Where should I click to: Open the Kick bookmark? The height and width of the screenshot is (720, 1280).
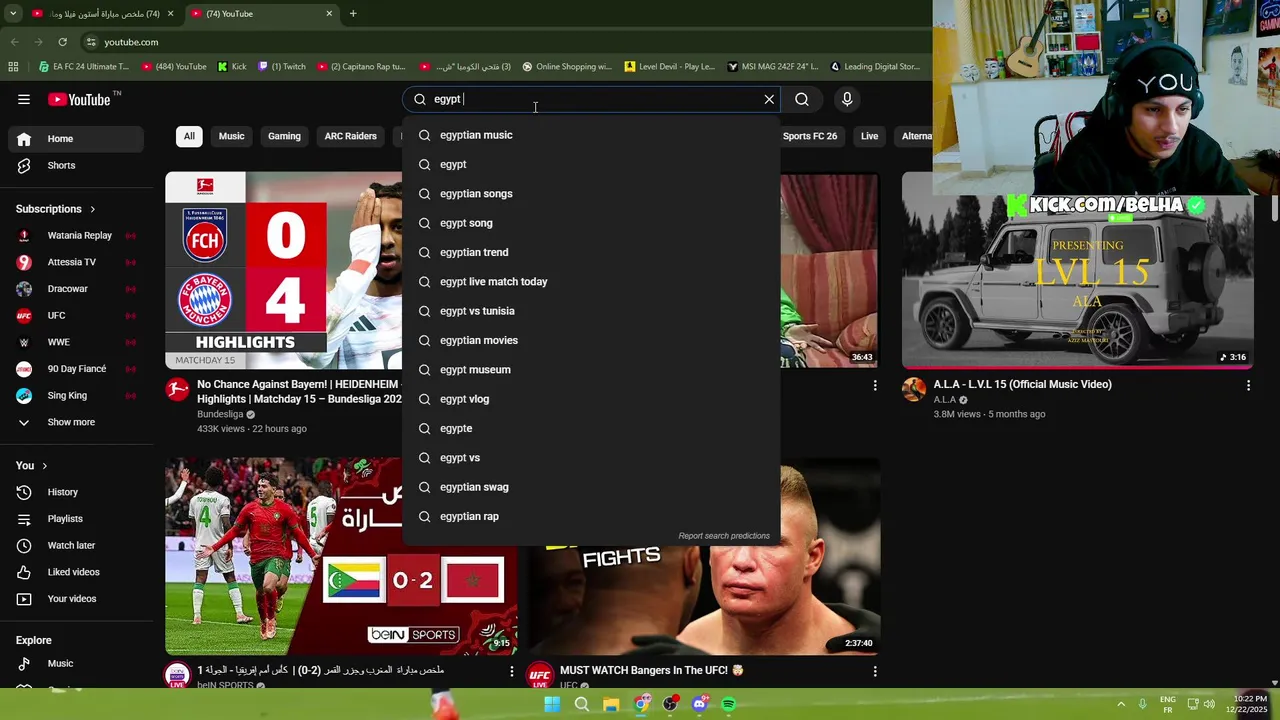232,67
